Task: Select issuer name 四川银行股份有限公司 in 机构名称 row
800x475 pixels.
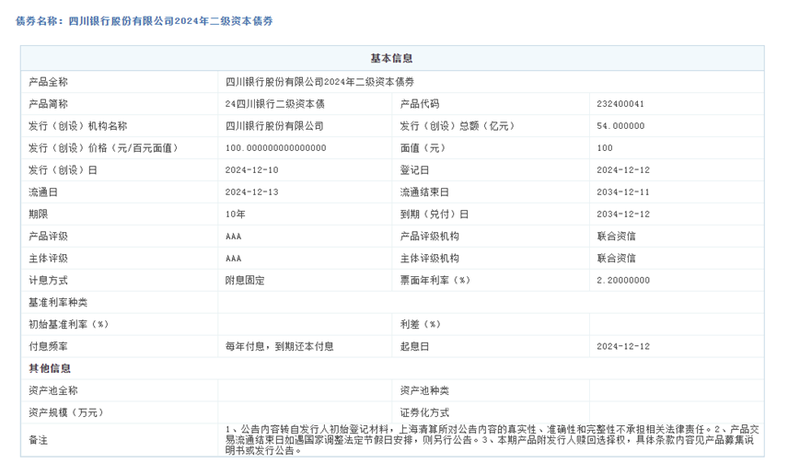Action: point(274,126)
